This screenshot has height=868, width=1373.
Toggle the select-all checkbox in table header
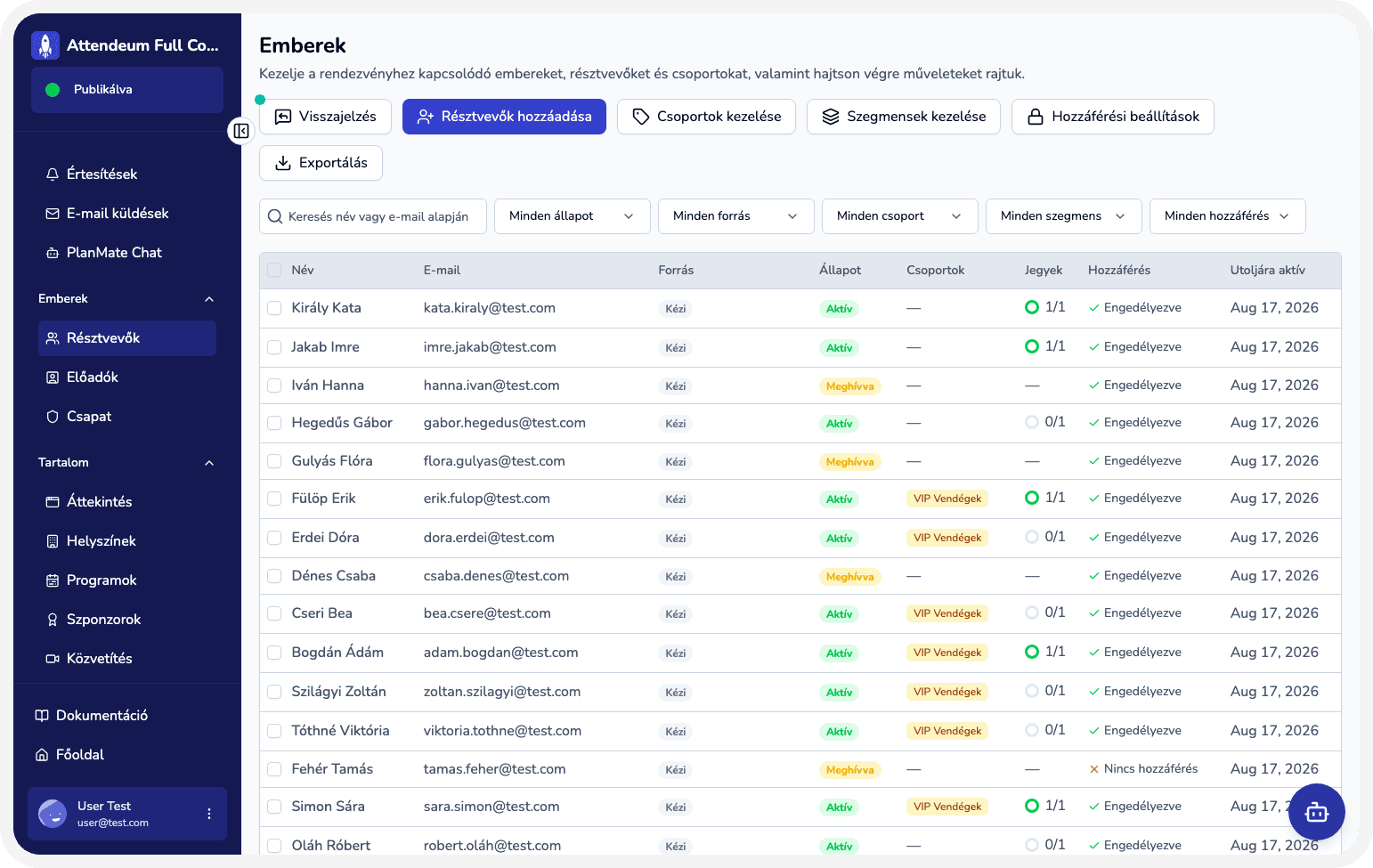click(x=274, y=270)
